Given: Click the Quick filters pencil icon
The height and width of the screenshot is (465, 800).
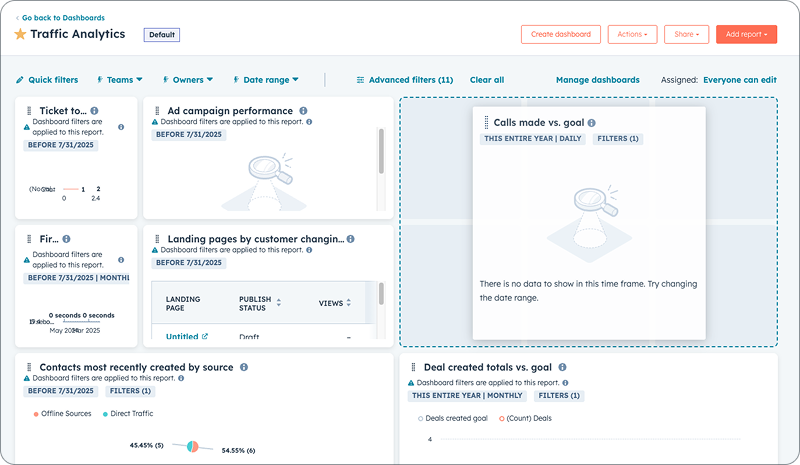Looking at the screenshot, I should (x=20, y=80).
